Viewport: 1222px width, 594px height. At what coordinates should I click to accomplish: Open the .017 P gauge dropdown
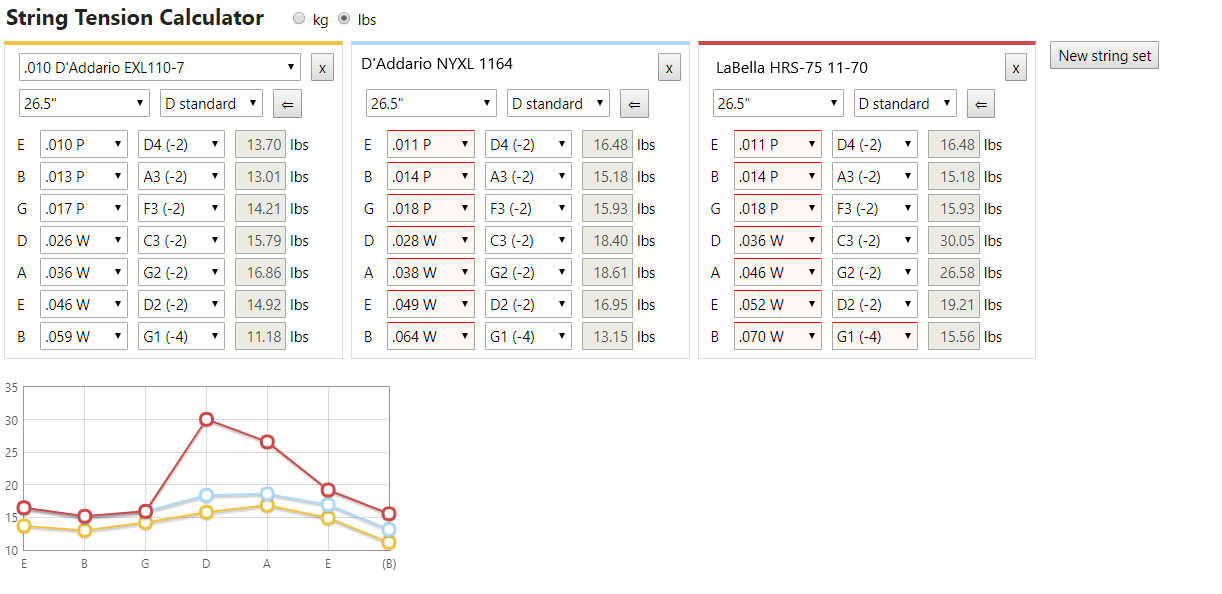coord(84,208)
